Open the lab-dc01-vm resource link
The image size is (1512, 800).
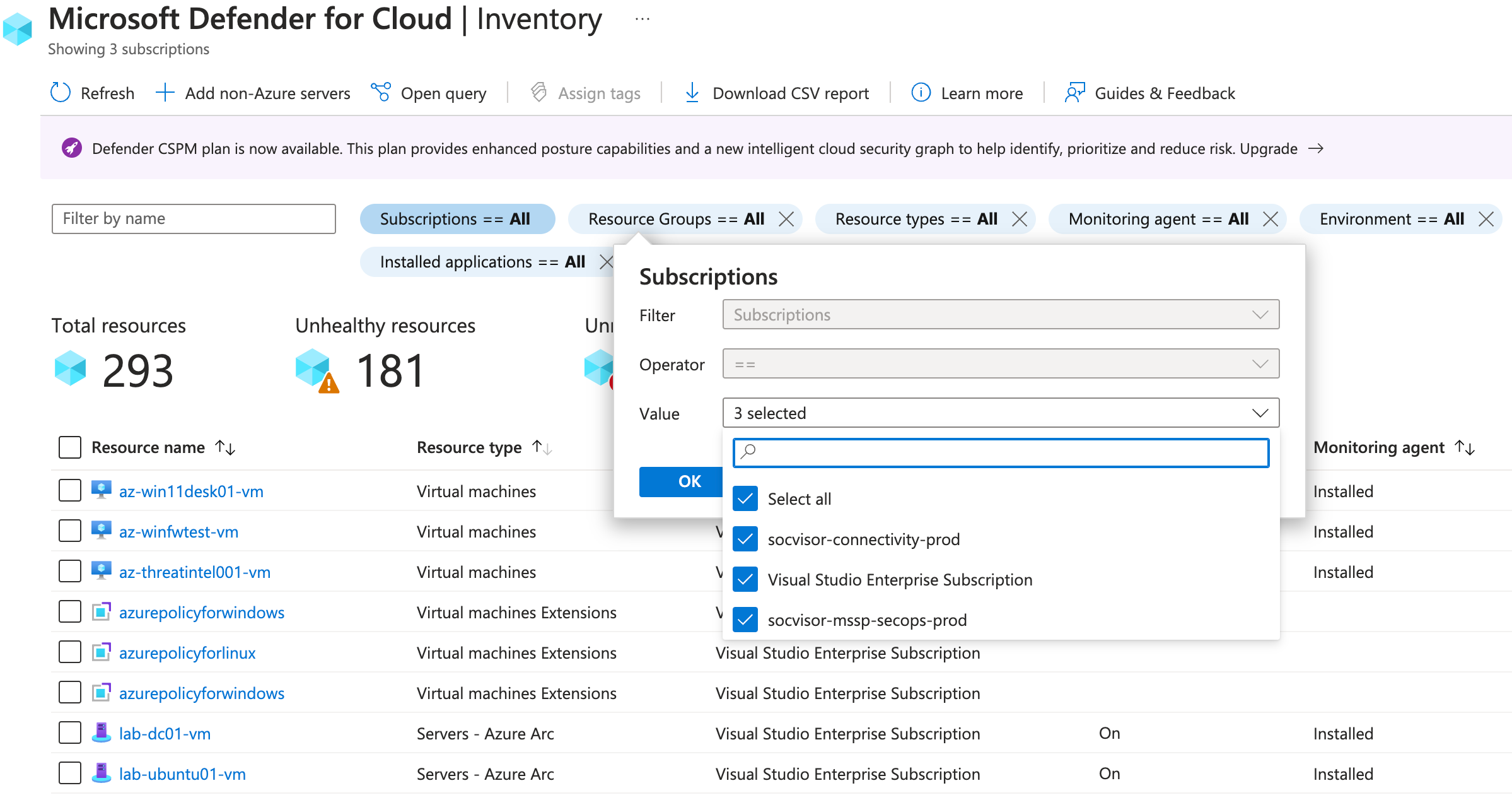click(x=165, y=733)
